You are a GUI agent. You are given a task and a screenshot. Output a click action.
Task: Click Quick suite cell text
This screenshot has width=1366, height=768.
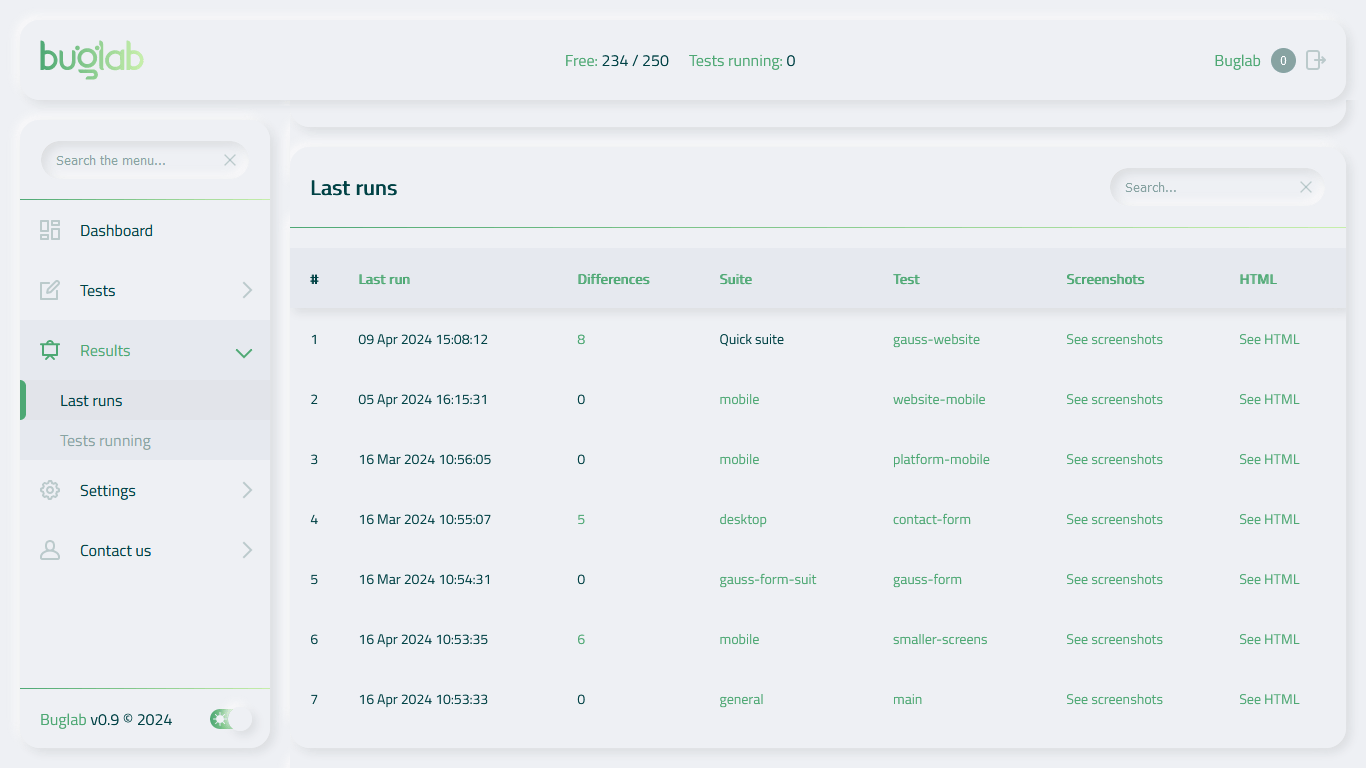click(751, 339)
